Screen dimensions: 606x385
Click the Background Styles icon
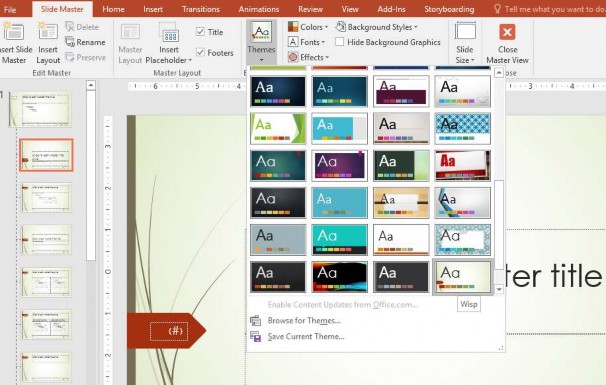tap(340, 27)
